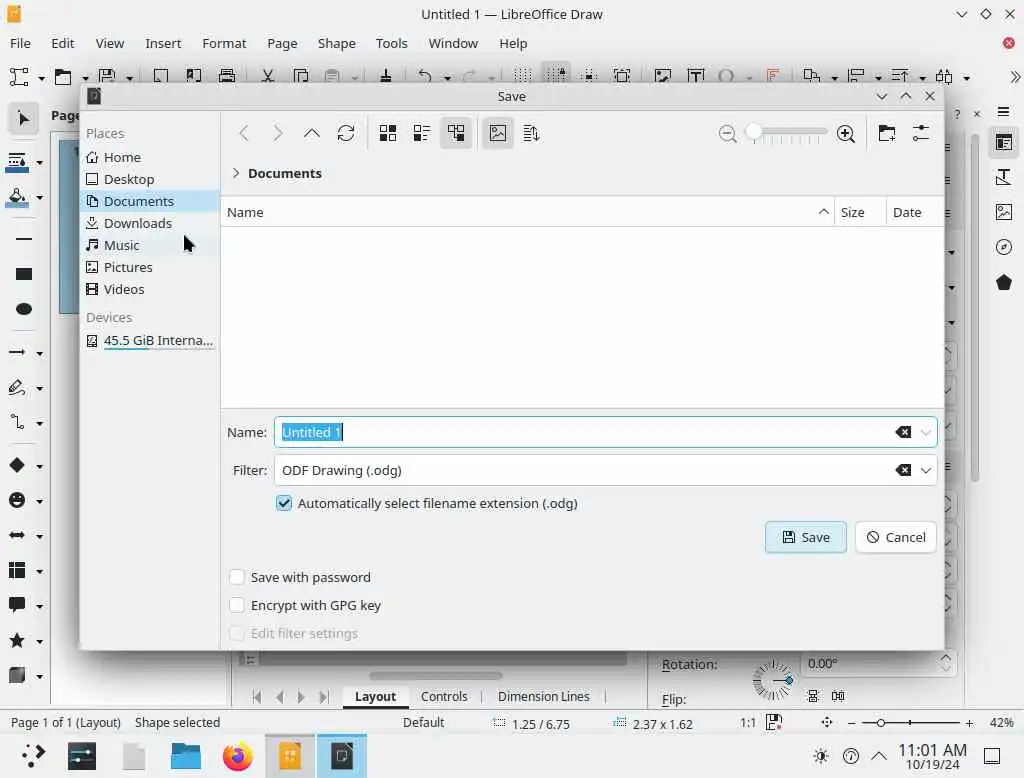This screenshot has height=778, width=1024.
Task: Open symbol shapes smiley dropdown
Action: 40,501
